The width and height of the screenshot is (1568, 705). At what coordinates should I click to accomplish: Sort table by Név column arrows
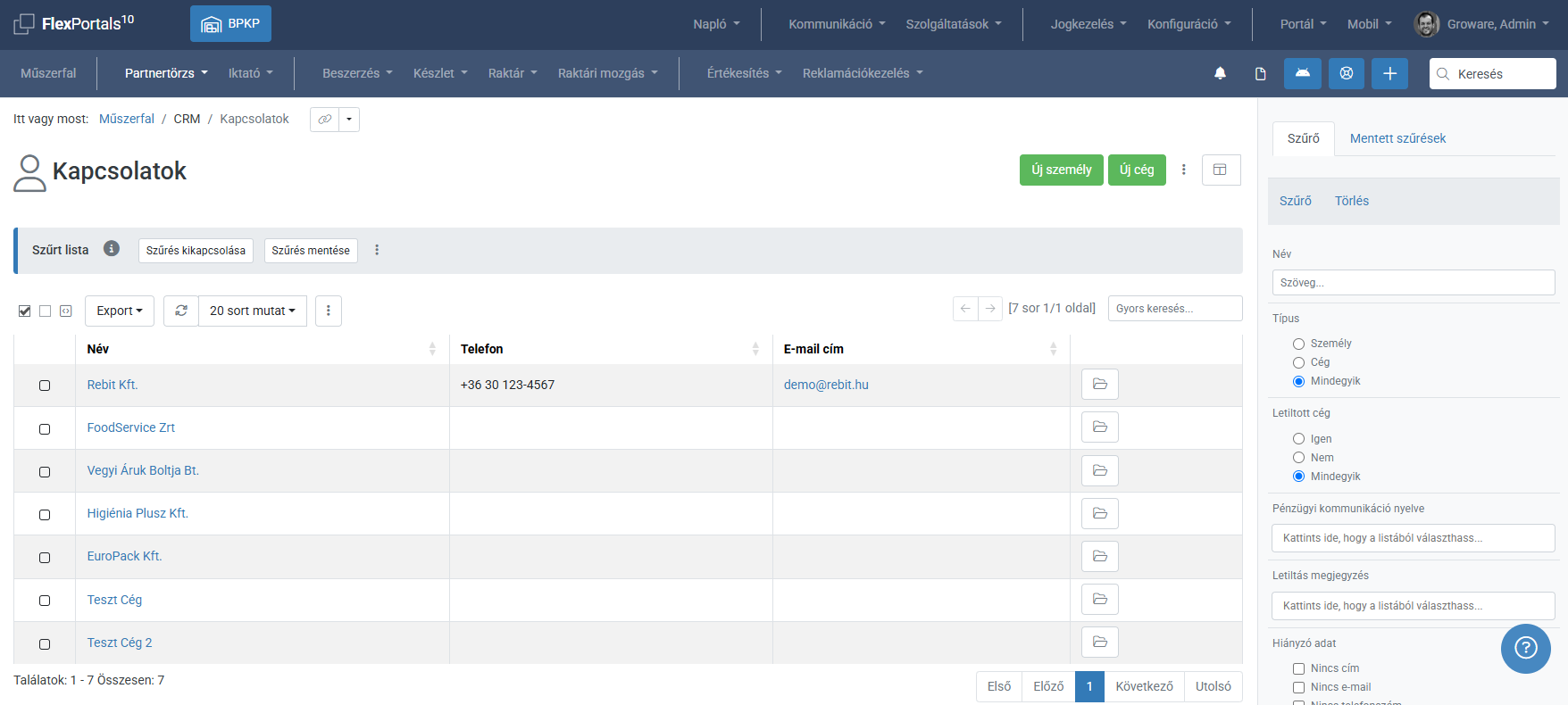coord(432,349)
